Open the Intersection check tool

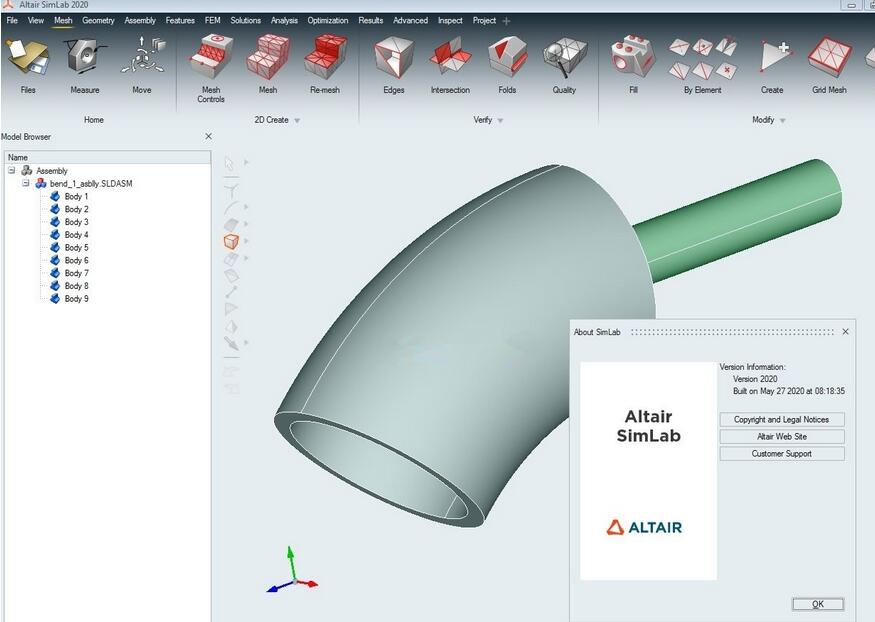click(x=450, y=65)
